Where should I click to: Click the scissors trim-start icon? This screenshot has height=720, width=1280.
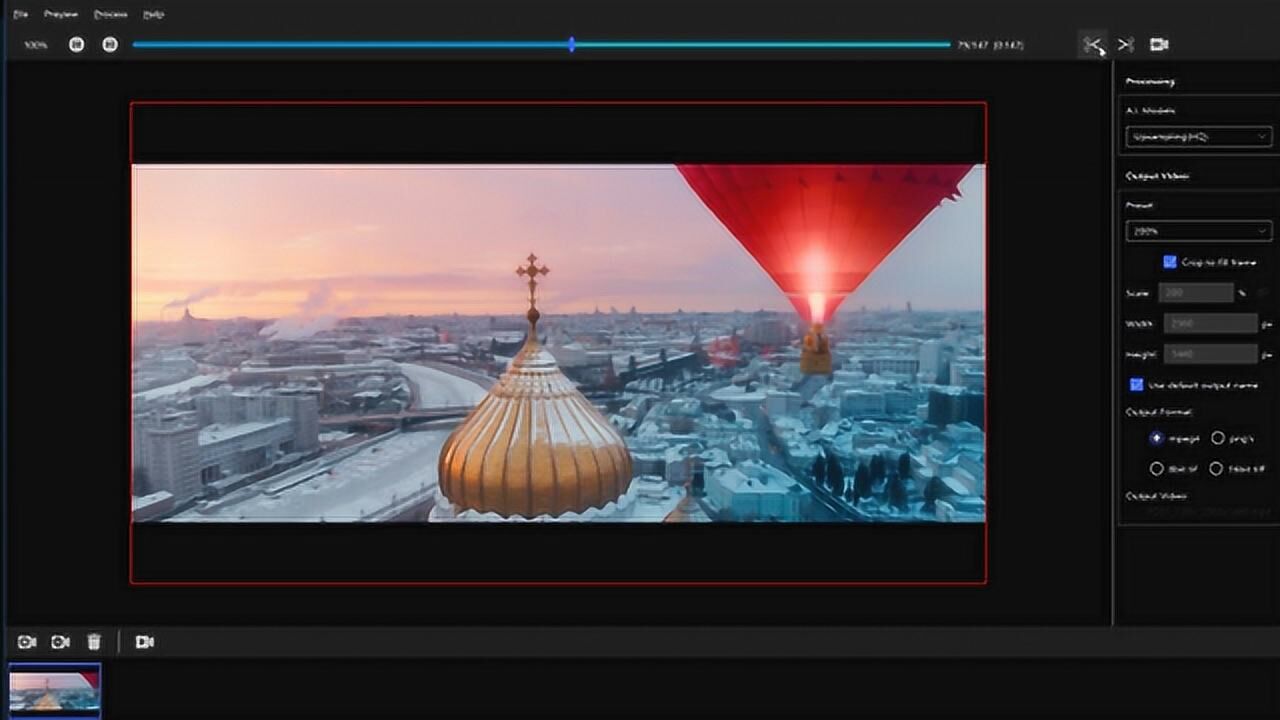(x=1093, y=45)
